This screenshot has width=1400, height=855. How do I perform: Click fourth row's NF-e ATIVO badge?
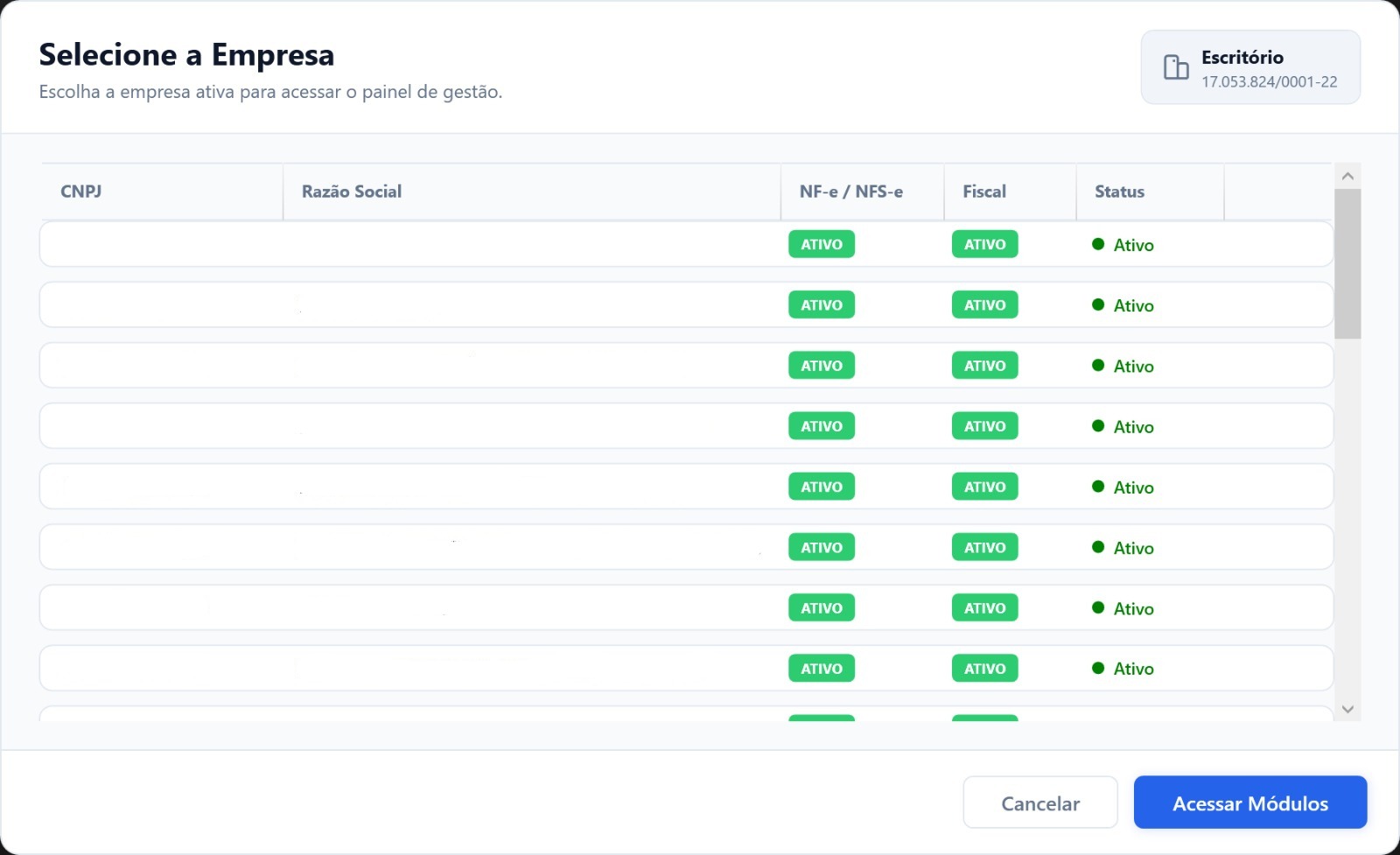point(822,426)
